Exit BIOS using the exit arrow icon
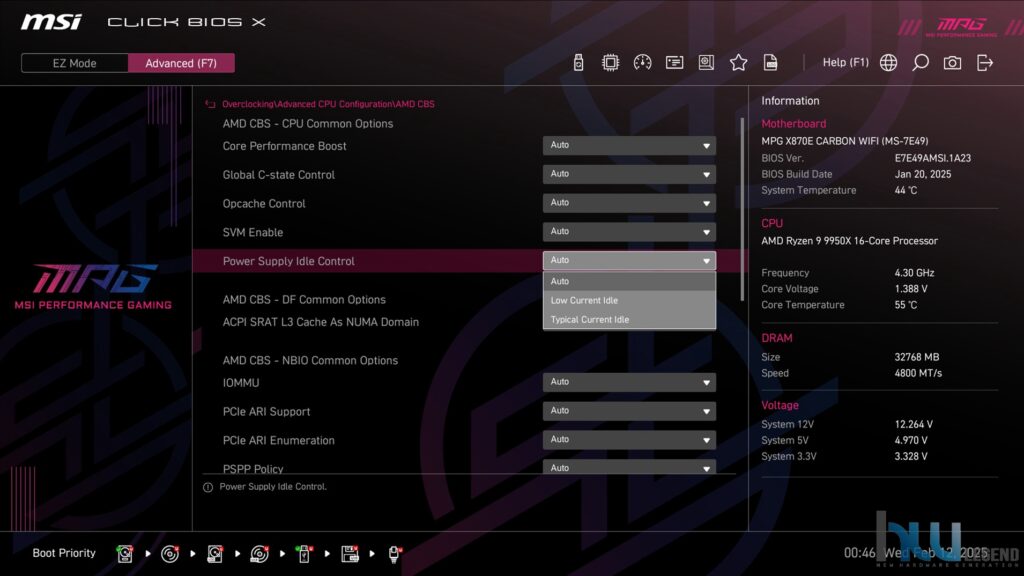The image size is (1024, 576). 985,63
